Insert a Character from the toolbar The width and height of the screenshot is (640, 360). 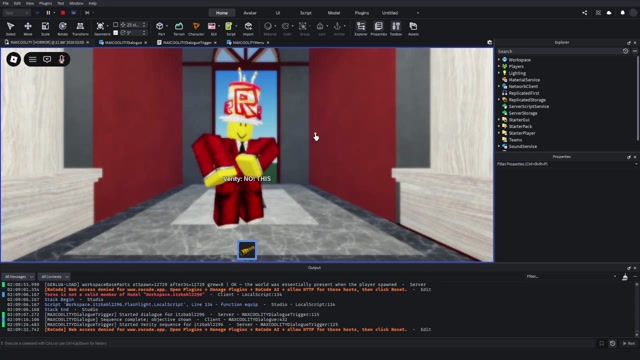(196, 29)
